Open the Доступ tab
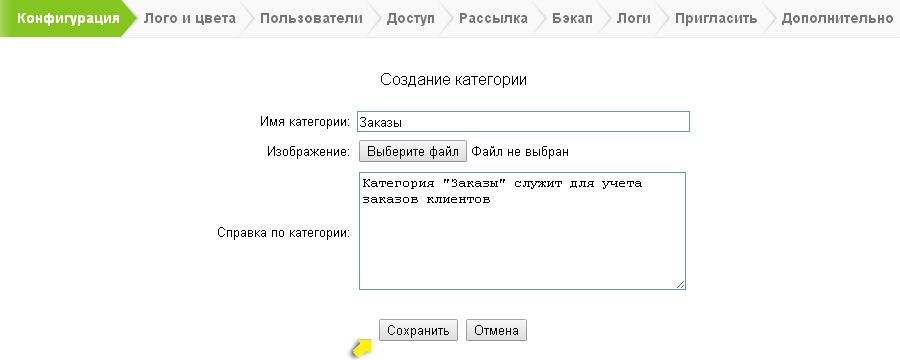 [410, 18]
